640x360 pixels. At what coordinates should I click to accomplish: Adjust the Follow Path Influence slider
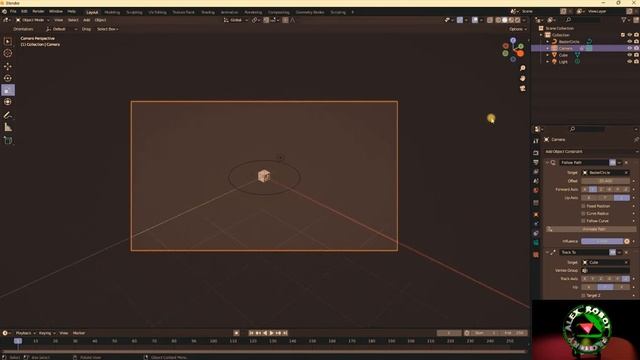click(x=602, y=241)
